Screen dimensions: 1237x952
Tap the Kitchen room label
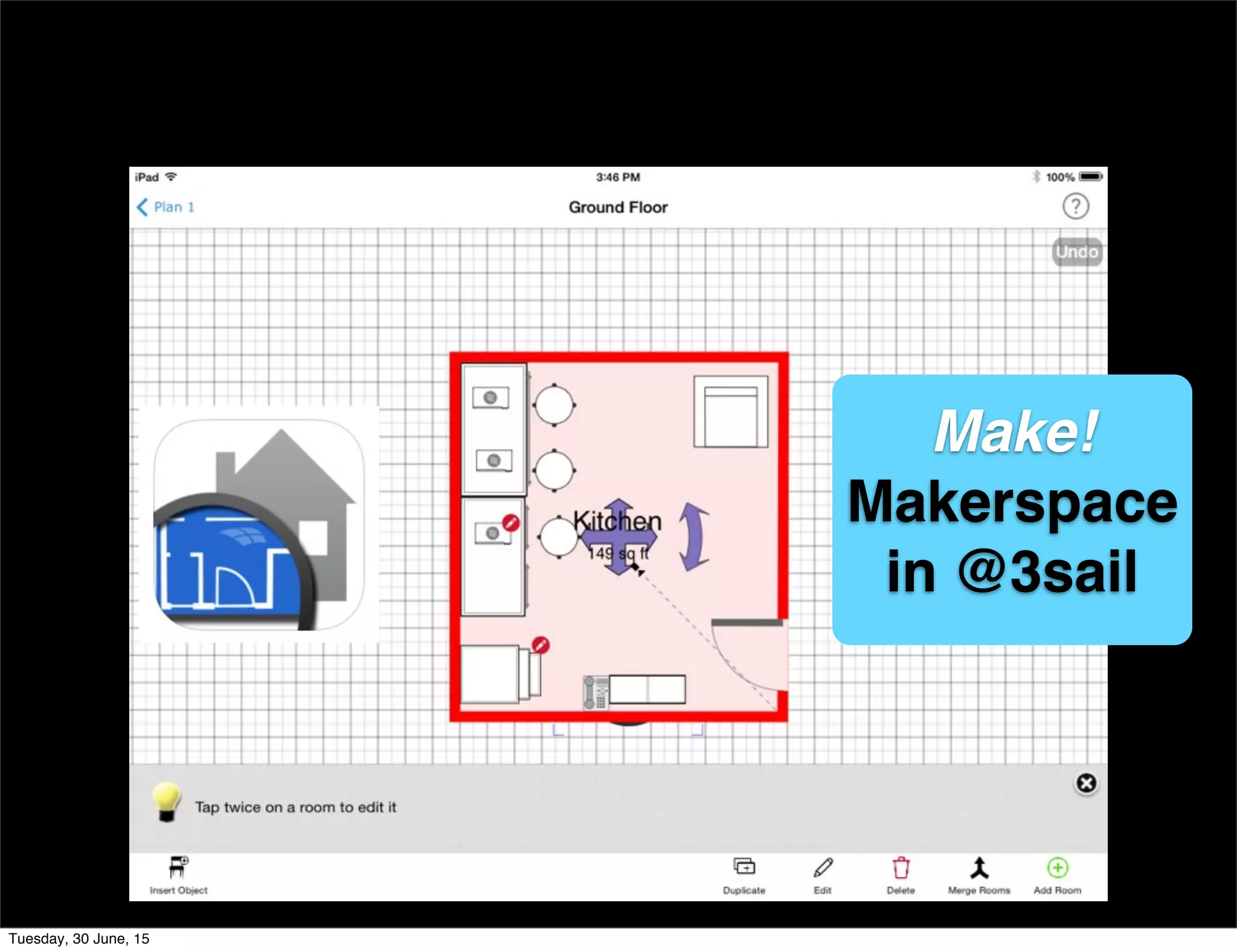617,521
